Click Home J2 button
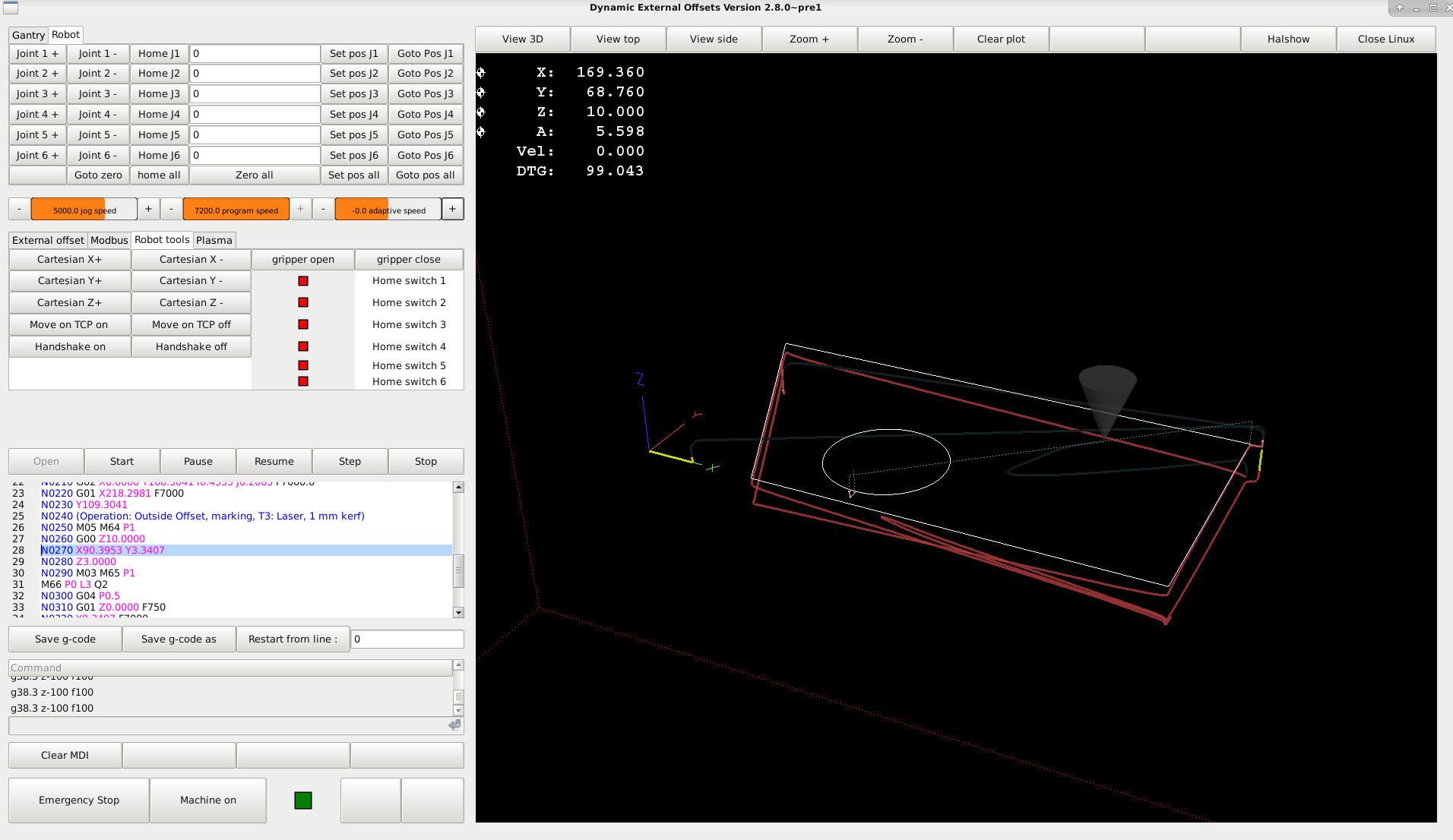 click(x=159, y=73)
